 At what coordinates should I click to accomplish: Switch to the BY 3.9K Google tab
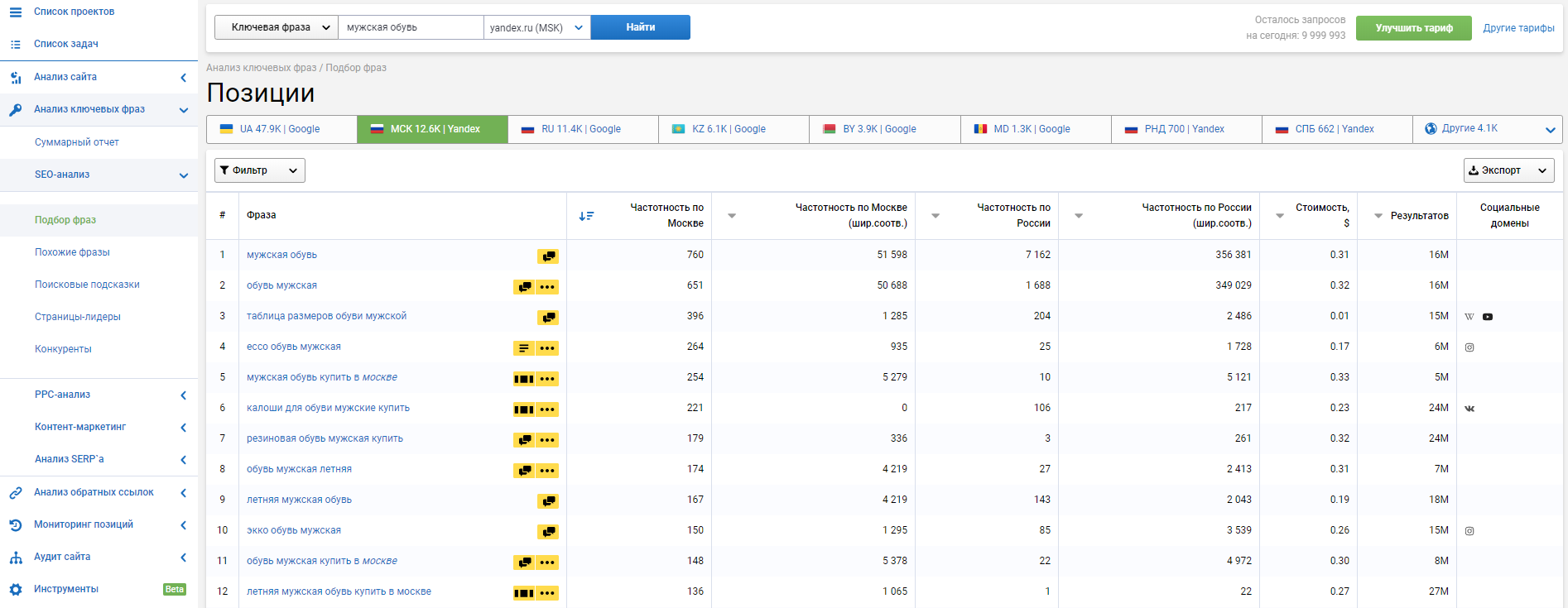[884, 129]
